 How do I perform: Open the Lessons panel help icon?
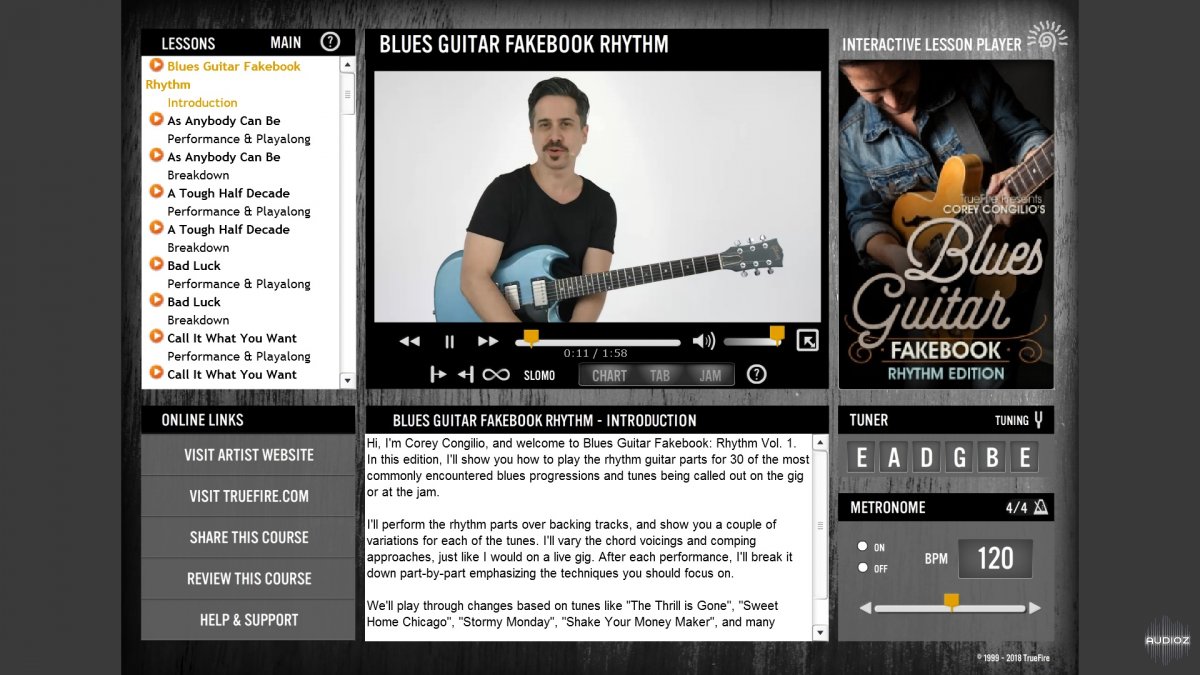(330, 42)
